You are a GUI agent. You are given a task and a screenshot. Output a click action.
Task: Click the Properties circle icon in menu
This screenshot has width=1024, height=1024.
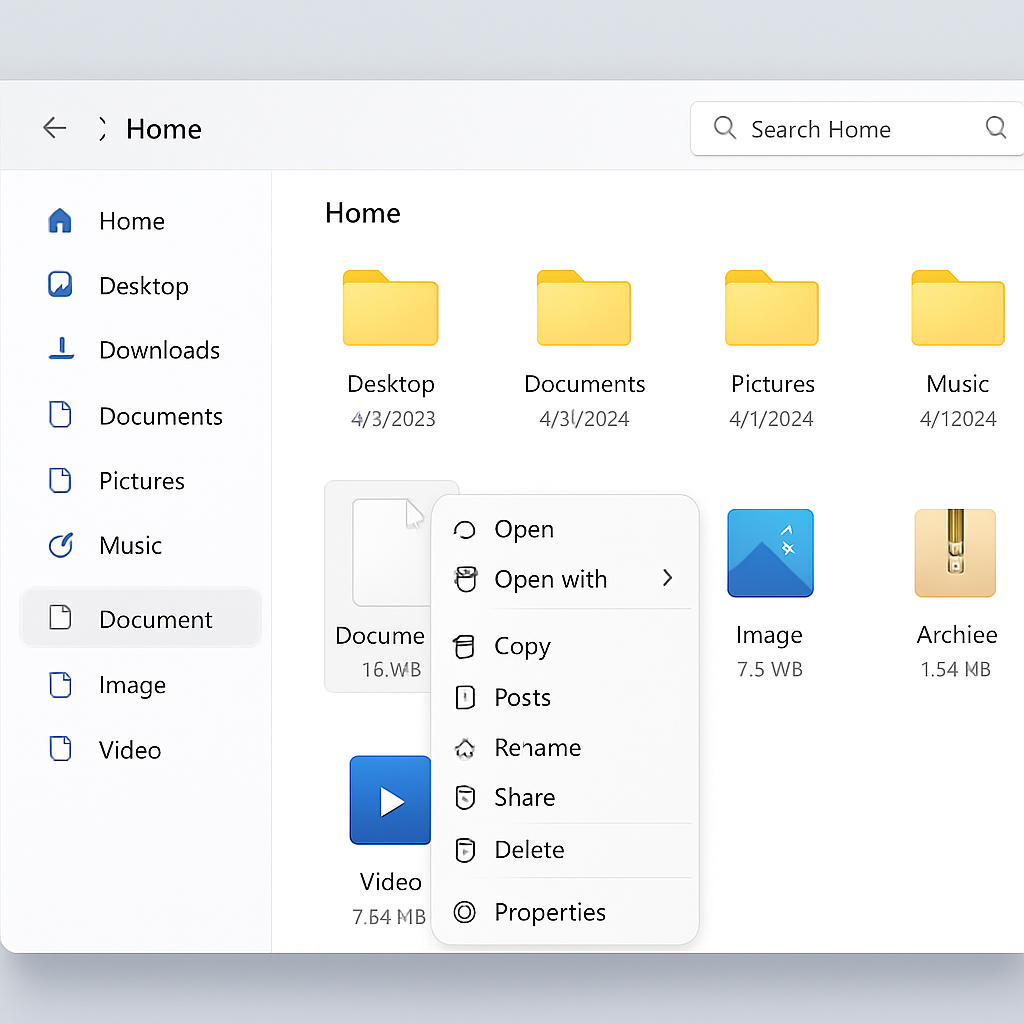[464, 912]
